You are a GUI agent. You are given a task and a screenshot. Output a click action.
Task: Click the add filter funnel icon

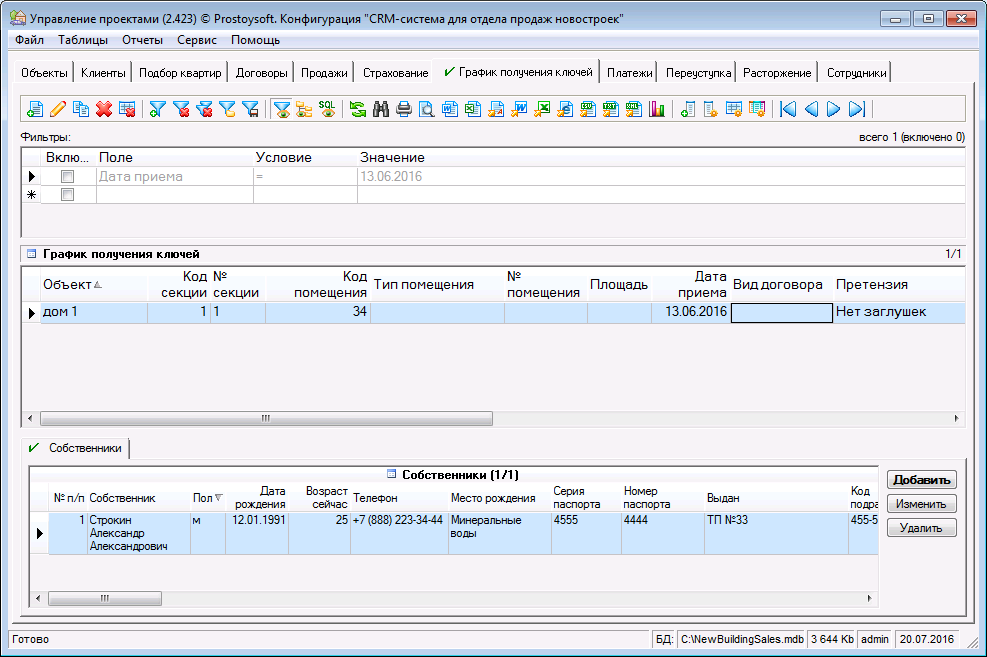[x=158, y=109]
